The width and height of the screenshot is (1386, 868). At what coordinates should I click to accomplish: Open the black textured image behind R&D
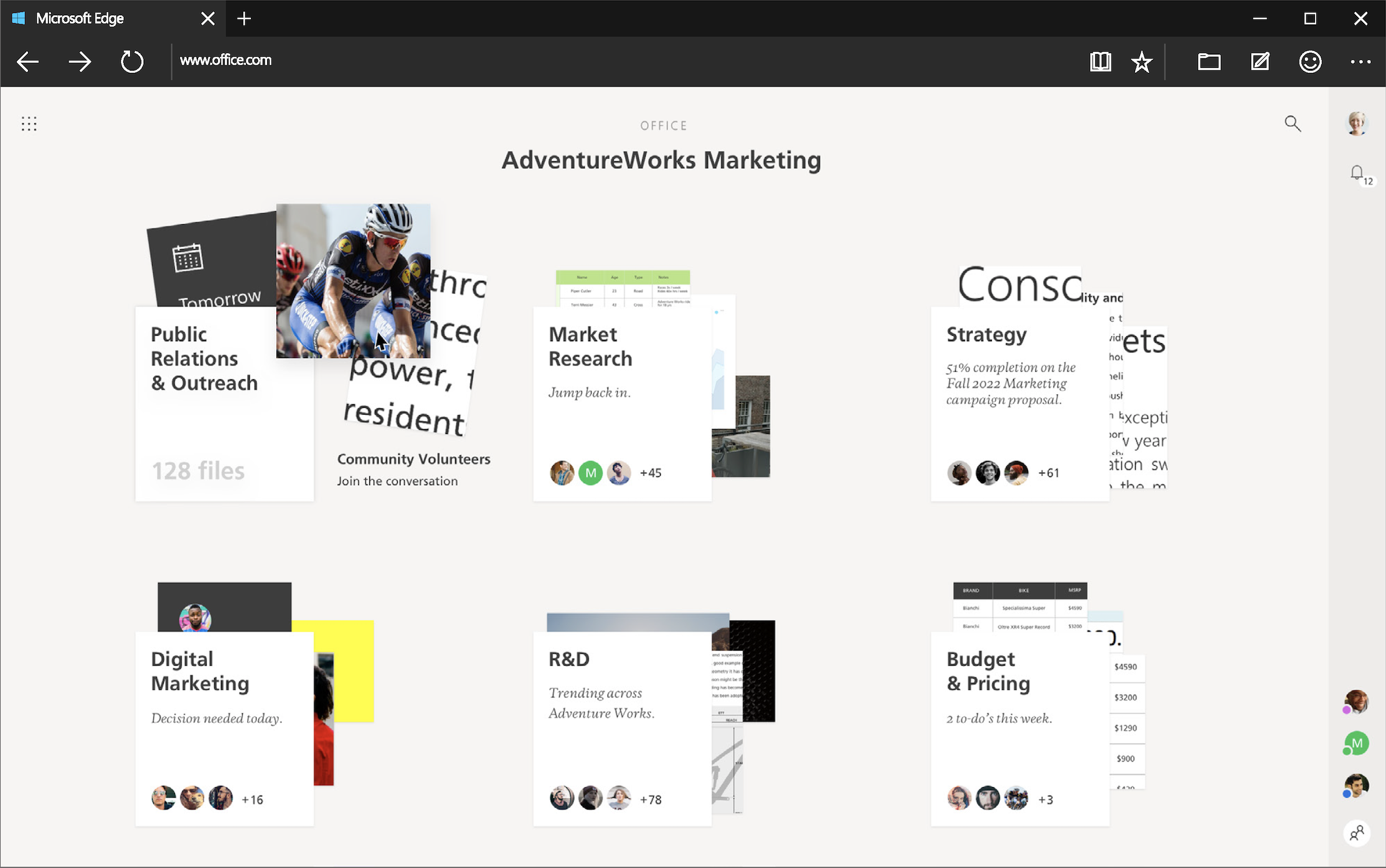click(758, 671)
